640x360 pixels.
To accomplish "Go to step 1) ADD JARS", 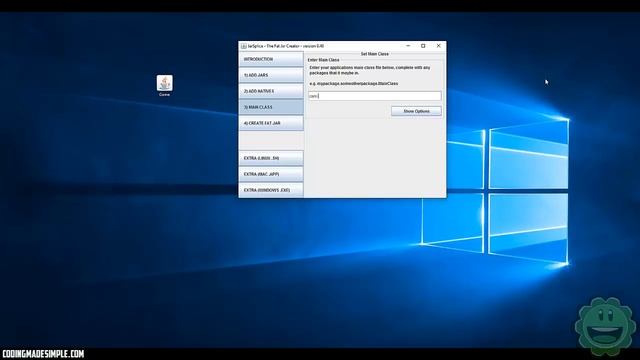I will point(271,75).
